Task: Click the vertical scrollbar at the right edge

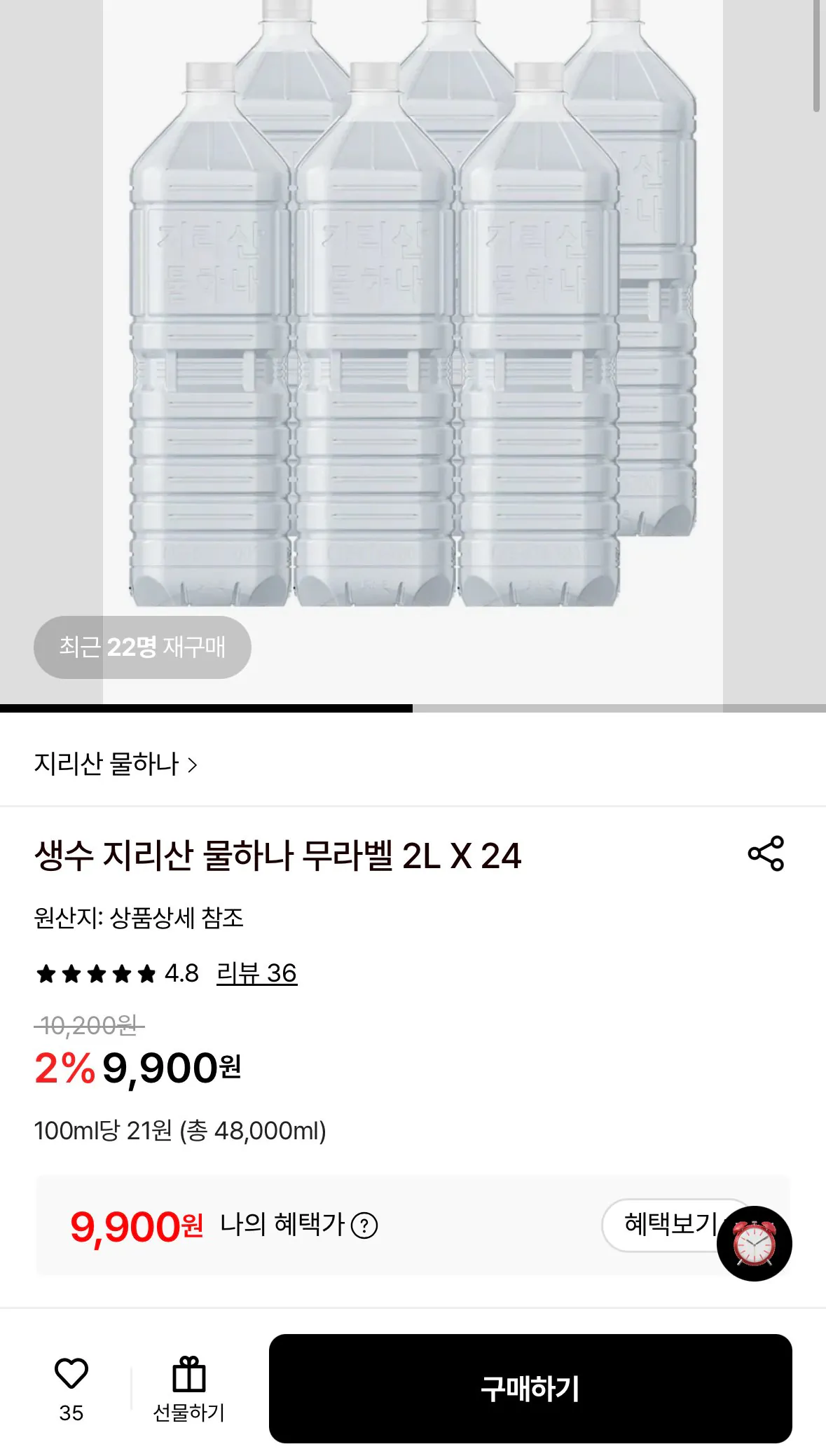Action: [816, 56]
